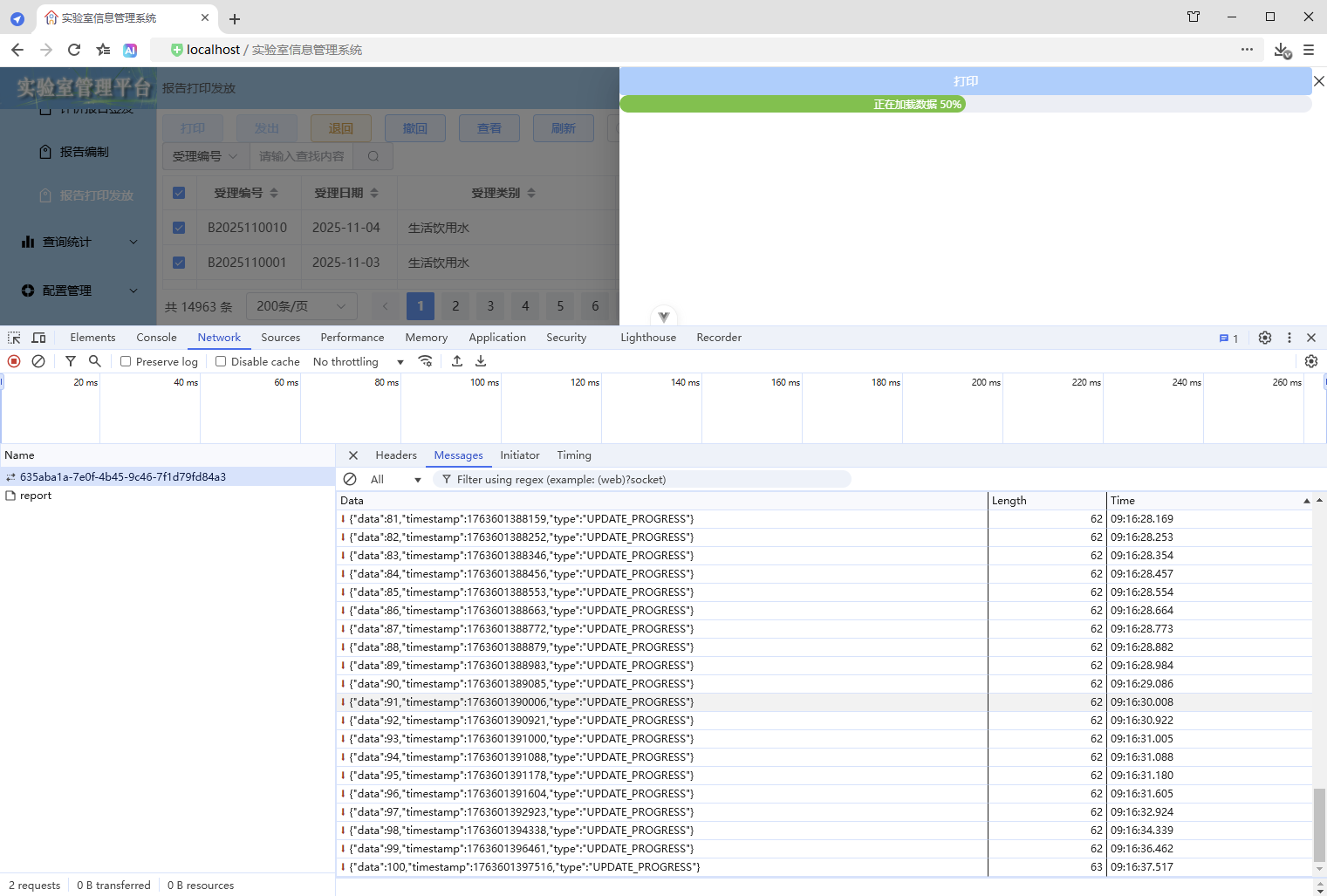Open network conditions wifi icon
1327x896 pixels.
(426, 361)
